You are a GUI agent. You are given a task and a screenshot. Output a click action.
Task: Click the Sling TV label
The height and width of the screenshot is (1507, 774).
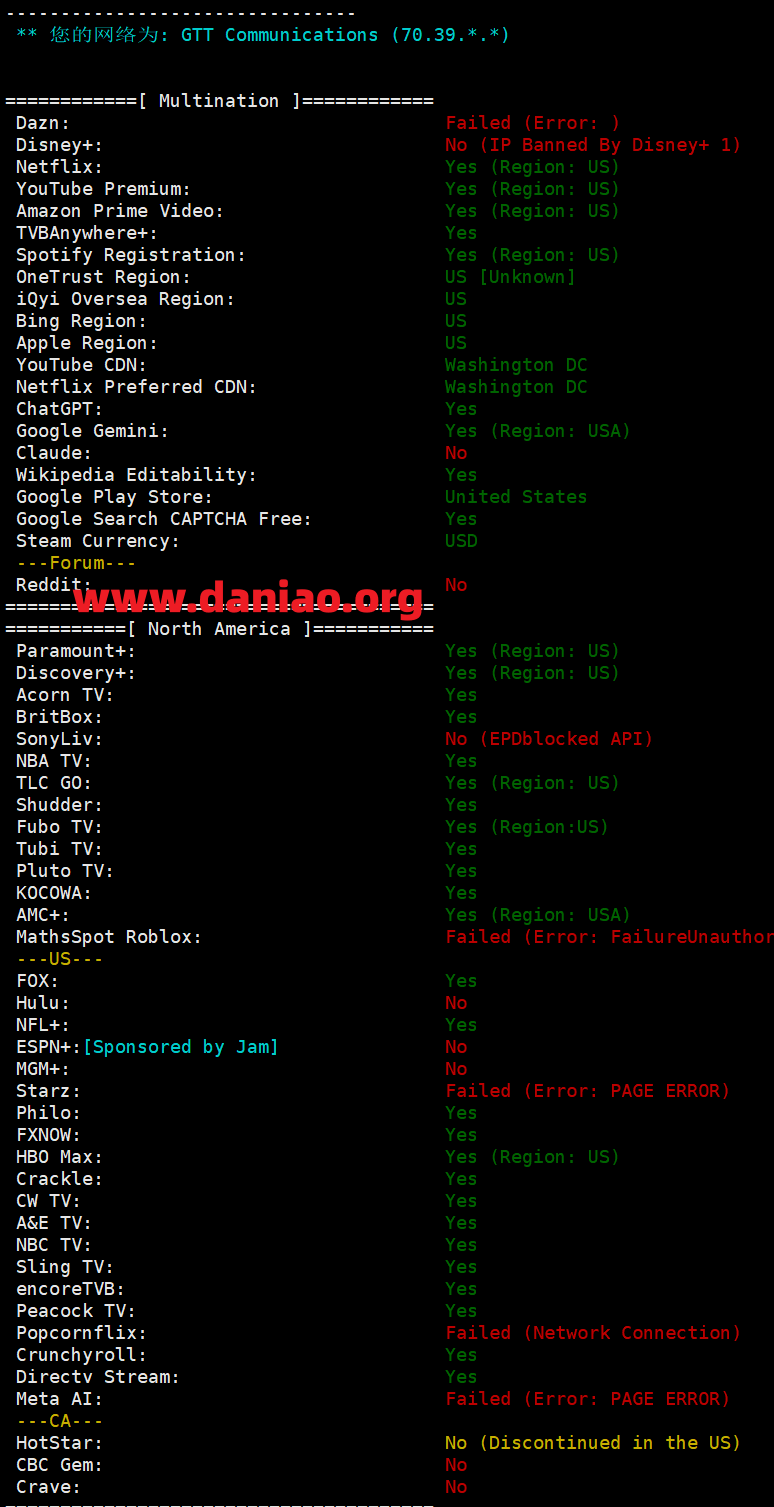point(65,1267)
